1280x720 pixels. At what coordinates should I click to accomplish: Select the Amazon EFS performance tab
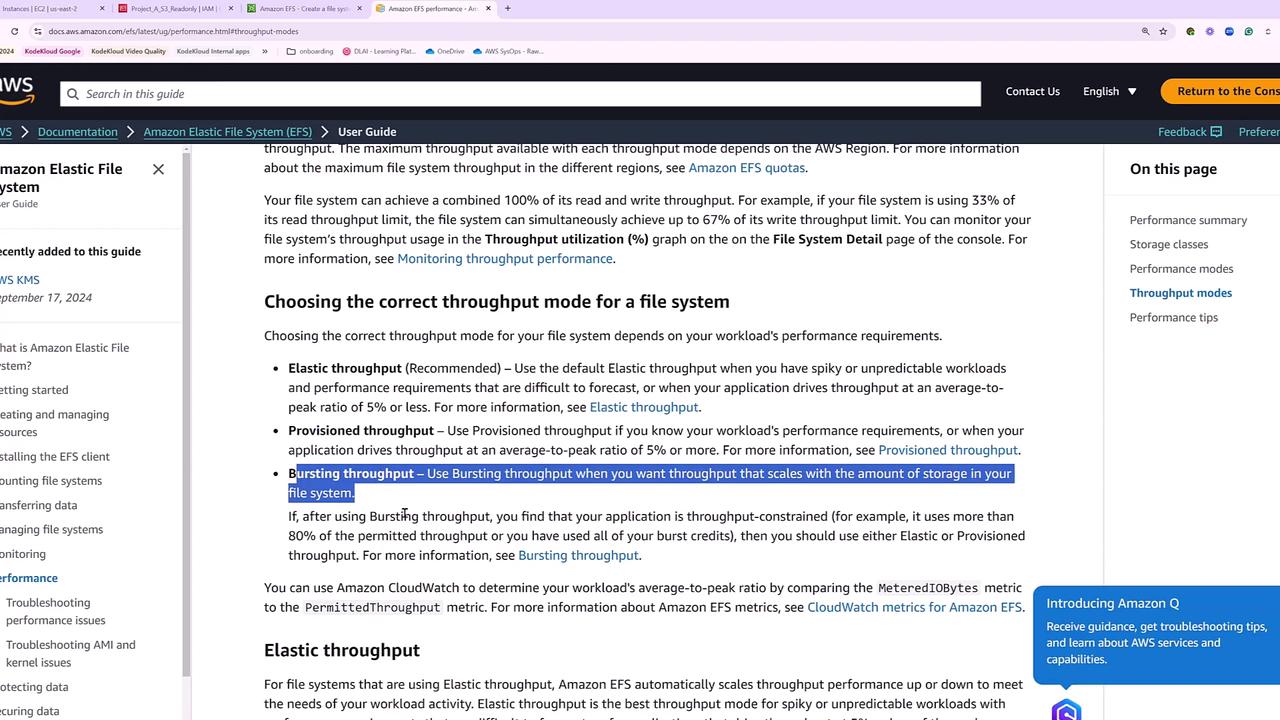click(433, 8)
